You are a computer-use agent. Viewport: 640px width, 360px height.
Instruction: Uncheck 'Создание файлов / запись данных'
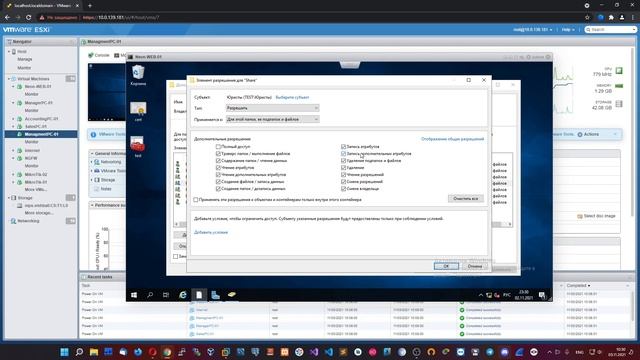click(218, 182)
